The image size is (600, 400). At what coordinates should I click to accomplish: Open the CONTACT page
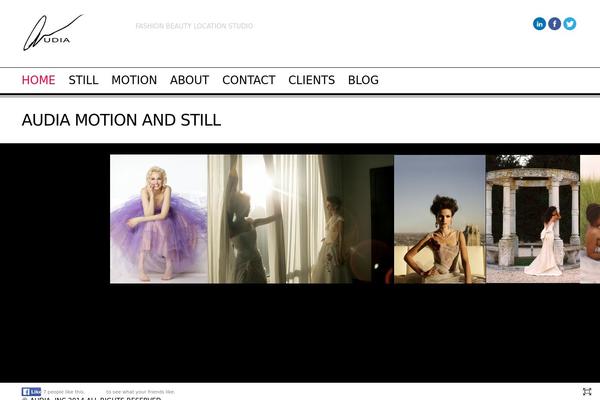pyautogui.click(x=249, y=80)
